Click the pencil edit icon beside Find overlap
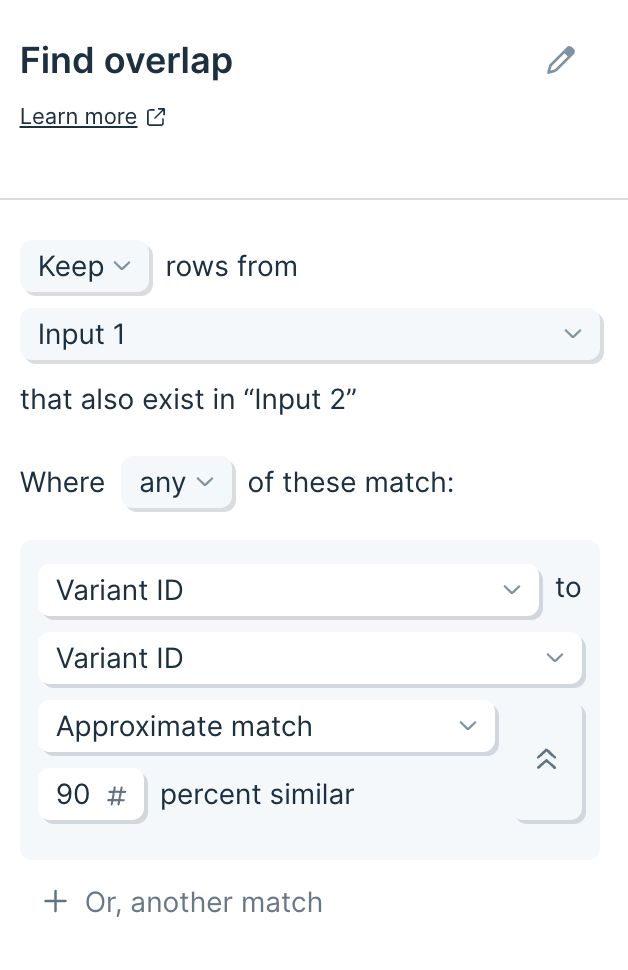This screenshot has width=628, height=970. click(x=561, y=60)
